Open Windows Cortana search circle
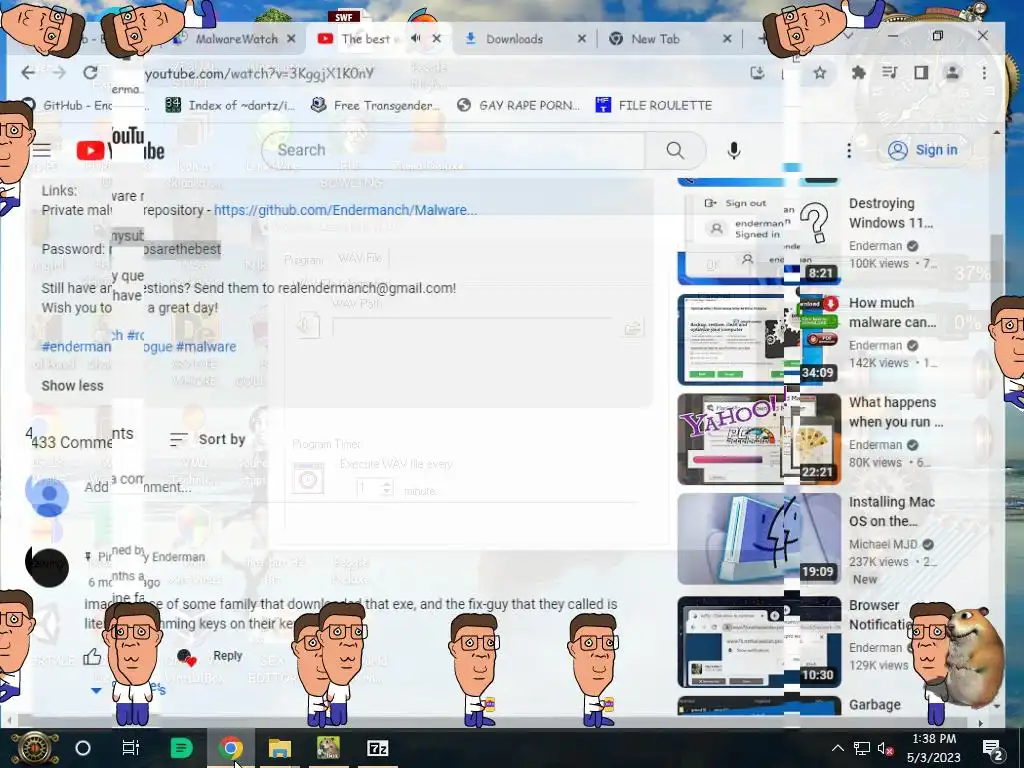1024x768 pixels. click(83, 748)
